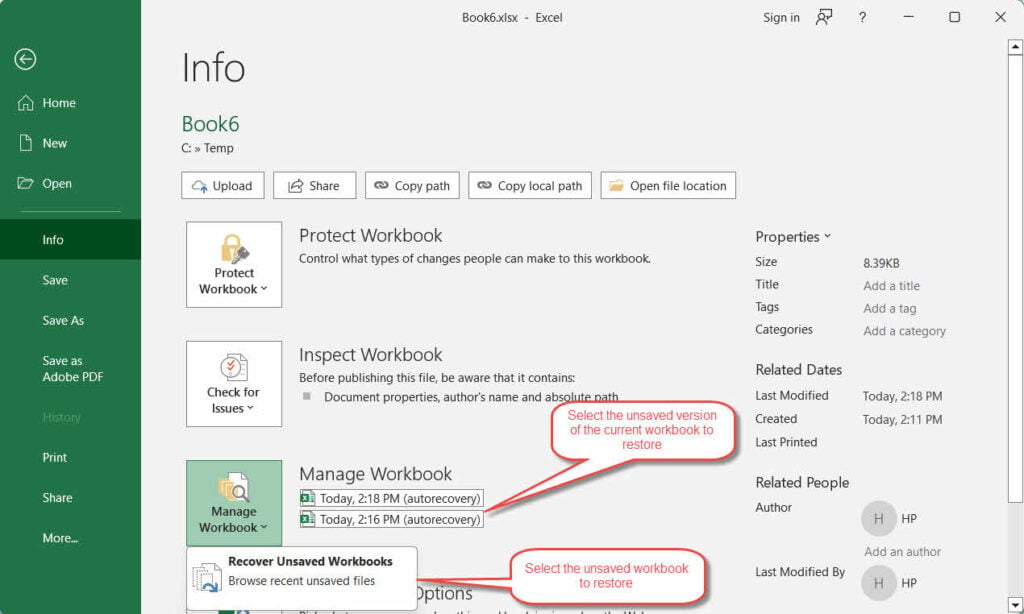Click the Add a tag field
Image resolution: width=1024 pixels, height=614 pixels.
pos(889,308)
